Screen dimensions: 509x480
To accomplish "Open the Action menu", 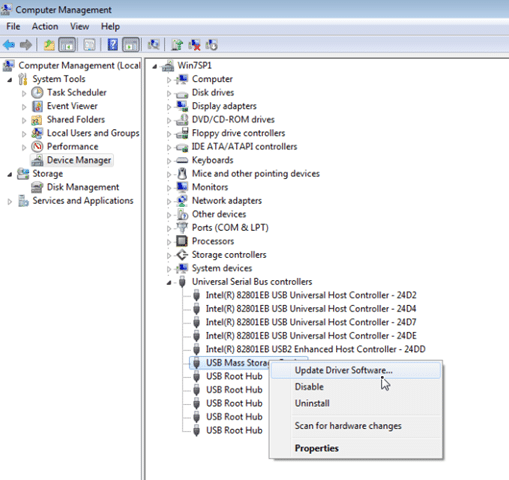I will 45,26.
